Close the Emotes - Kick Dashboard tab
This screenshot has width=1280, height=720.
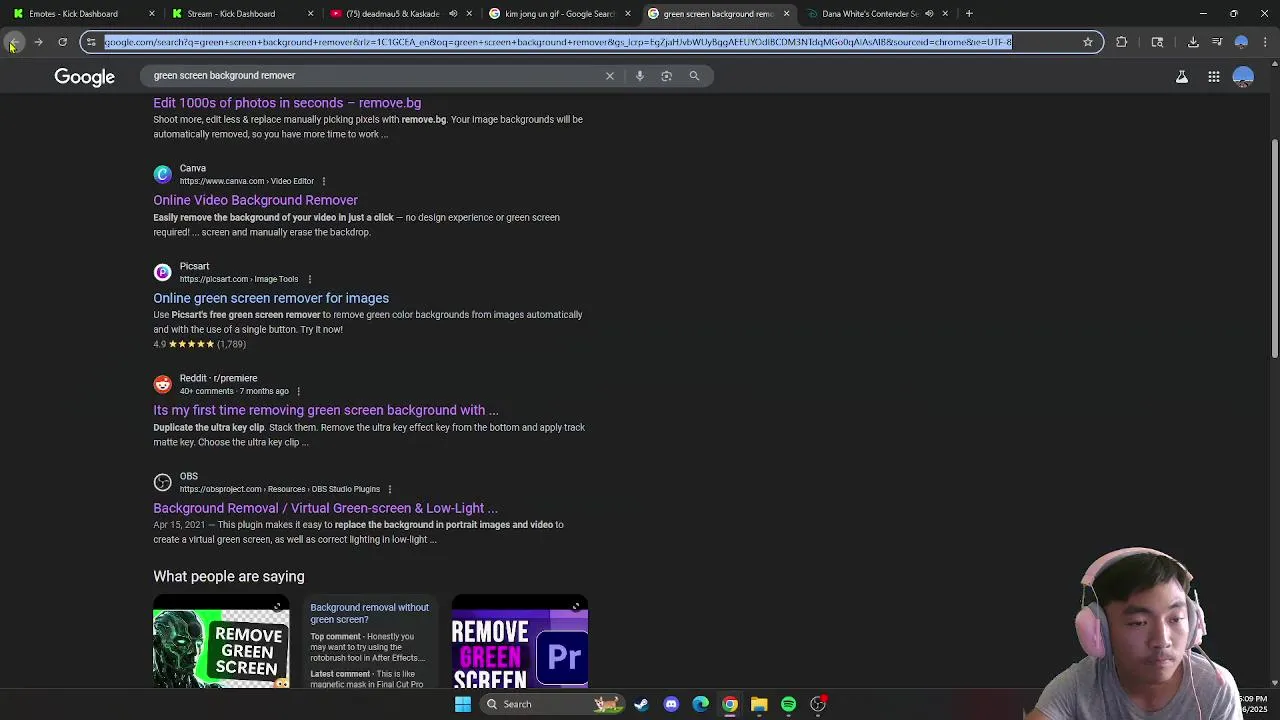(152, 14)
